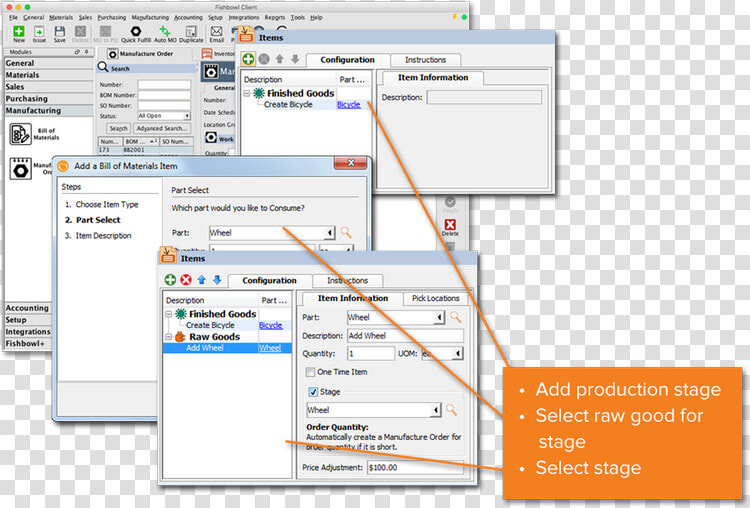Open the Materials module group

(48, 75)
